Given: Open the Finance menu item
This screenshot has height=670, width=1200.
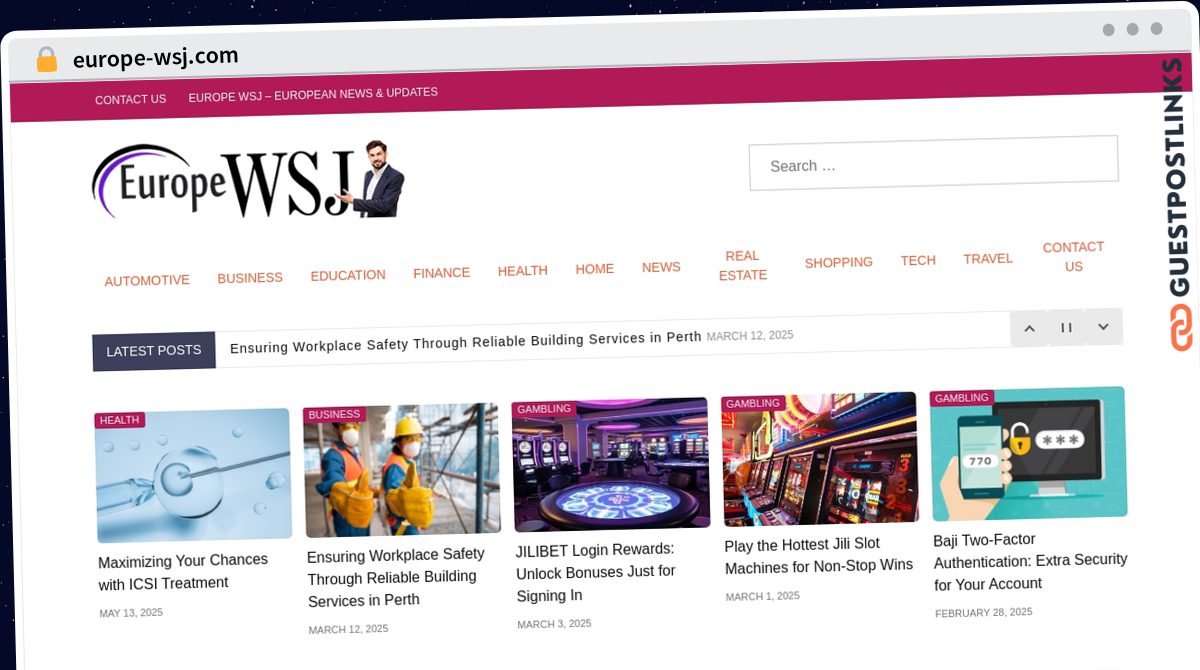Looking at the screenshot, I should point(442,273).
